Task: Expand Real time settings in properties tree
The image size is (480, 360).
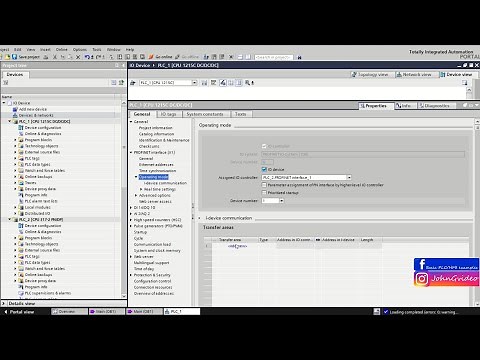Action: tap(141, 189)
